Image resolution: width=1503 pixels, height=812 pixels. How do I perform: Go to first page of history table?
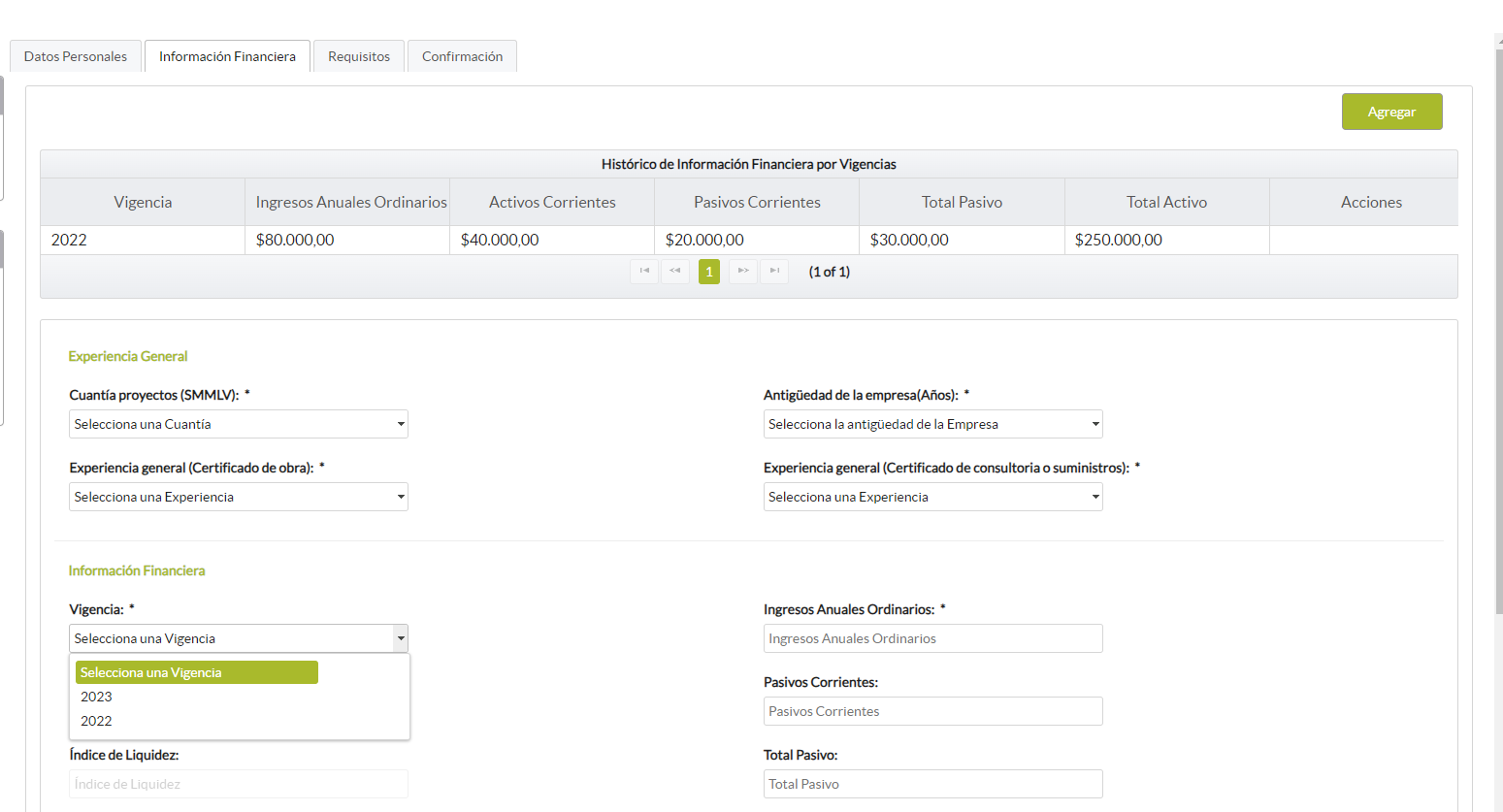click(x=644, y=272)
